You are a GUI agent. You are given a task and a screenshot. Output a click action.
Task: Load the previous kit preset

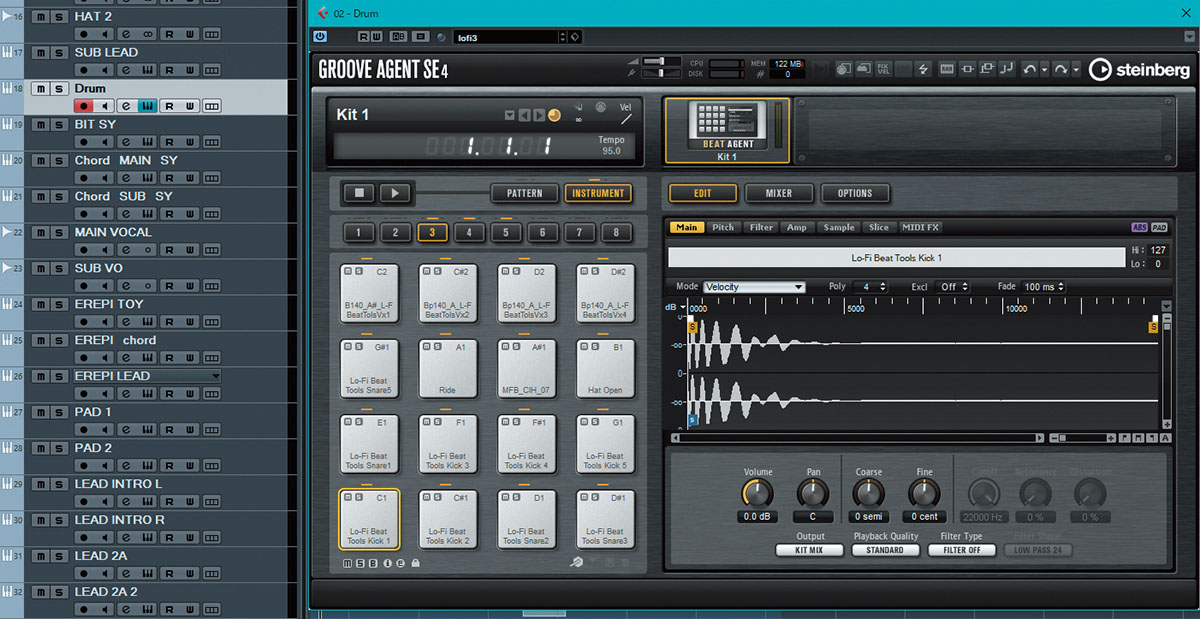[x=525, y=115]
